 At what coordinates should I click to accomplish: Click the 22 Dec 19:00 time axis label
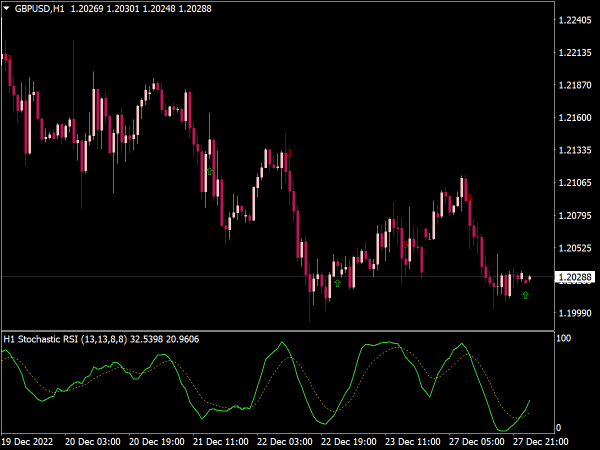pos(349,442)
